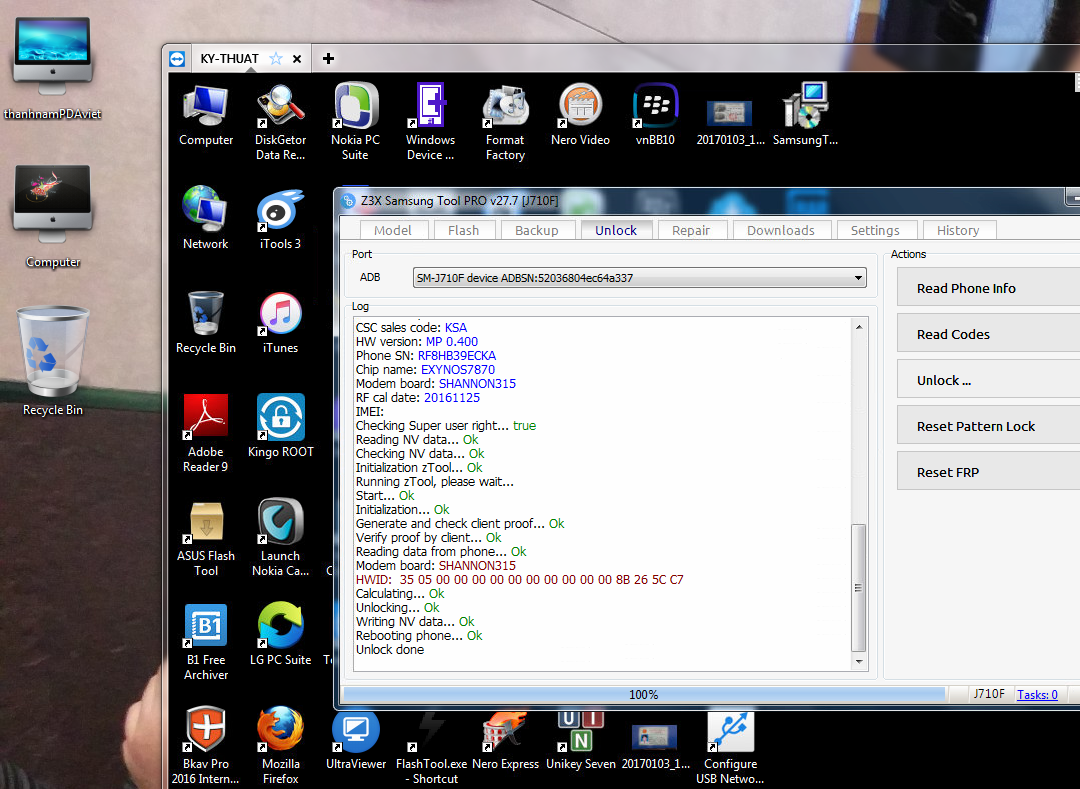Image resolution: width=1080 pixels, height=789 pixels.
Task: Switch to the Flash tab
Action: tap(464, 230)
